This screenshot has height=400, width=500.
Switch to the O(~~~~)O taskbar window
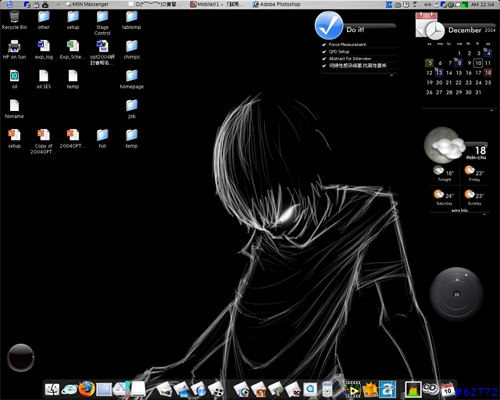pyautogui.click(x=156, y=4)
